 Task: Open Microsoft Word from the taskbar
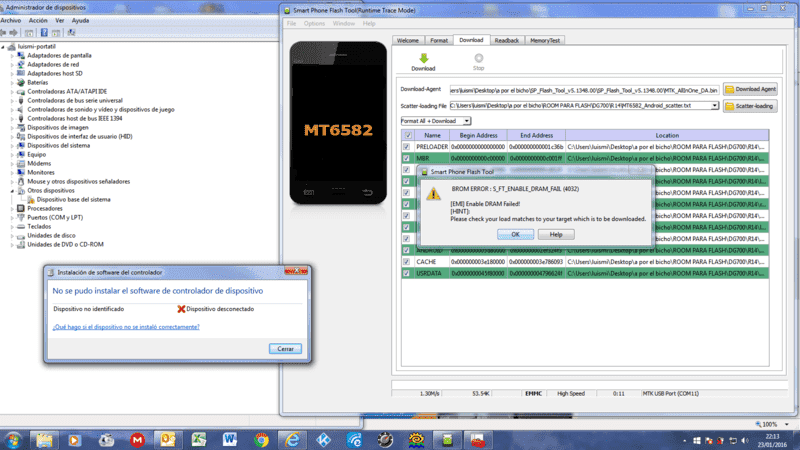pyautogui.click(x=230, y=439)
